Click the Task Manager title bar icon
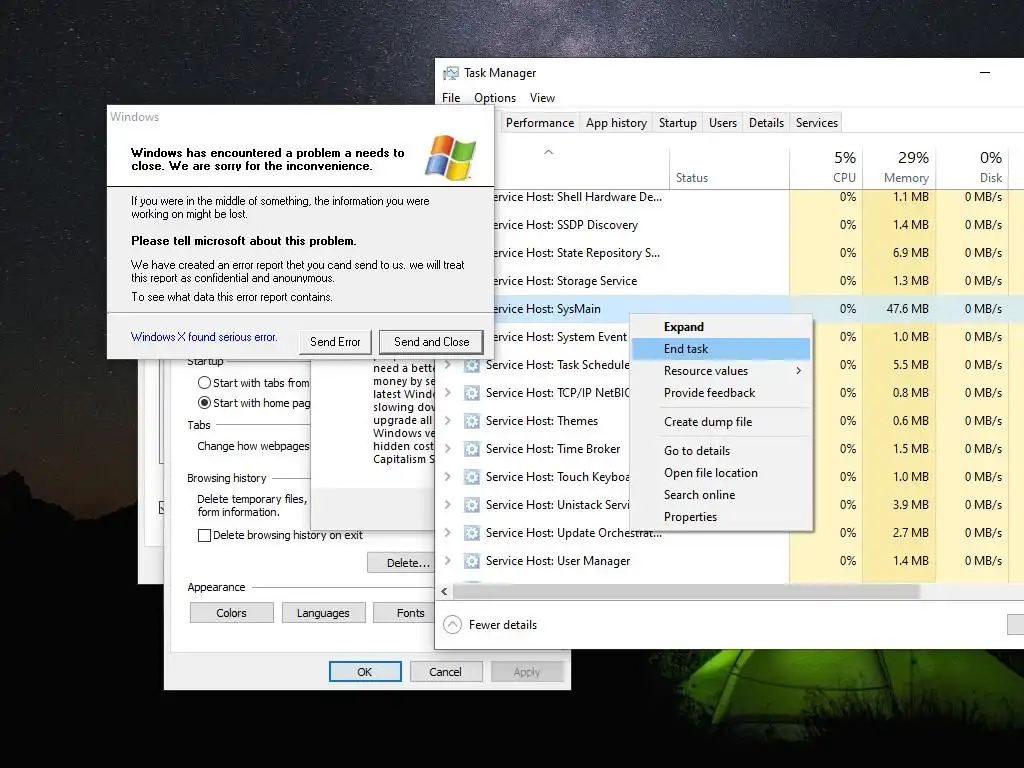 click(x=451, y=73)
